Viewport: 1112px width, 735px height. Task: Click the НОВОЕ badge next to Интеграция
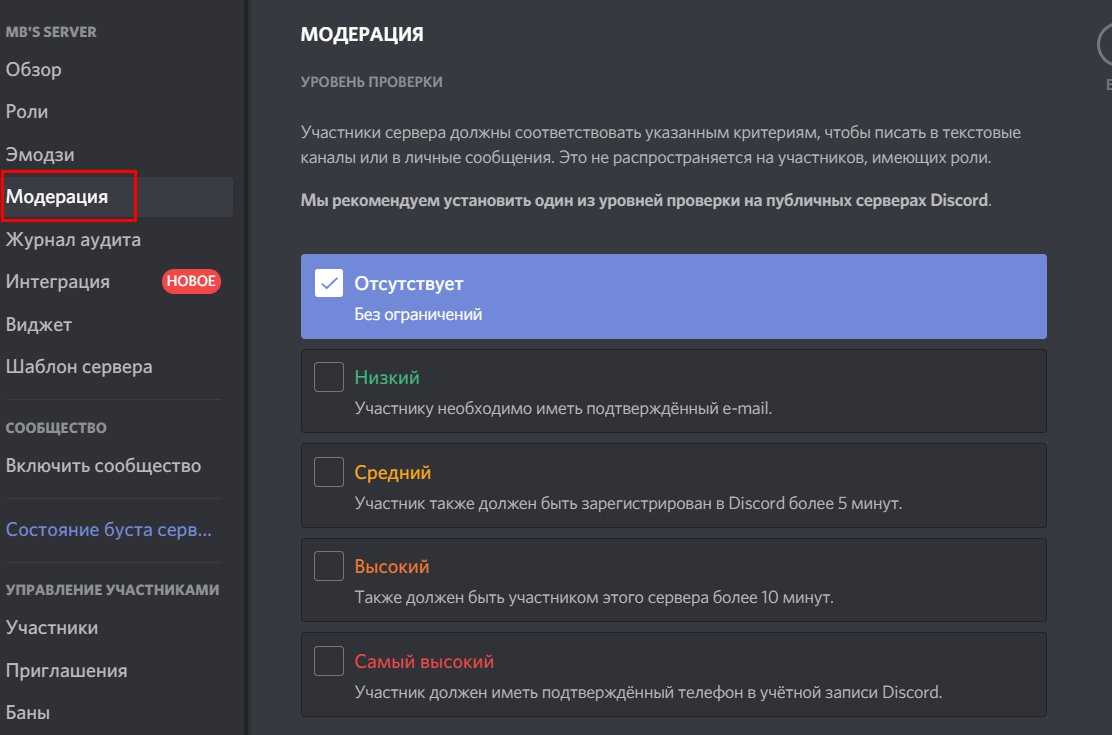[191, 282]
